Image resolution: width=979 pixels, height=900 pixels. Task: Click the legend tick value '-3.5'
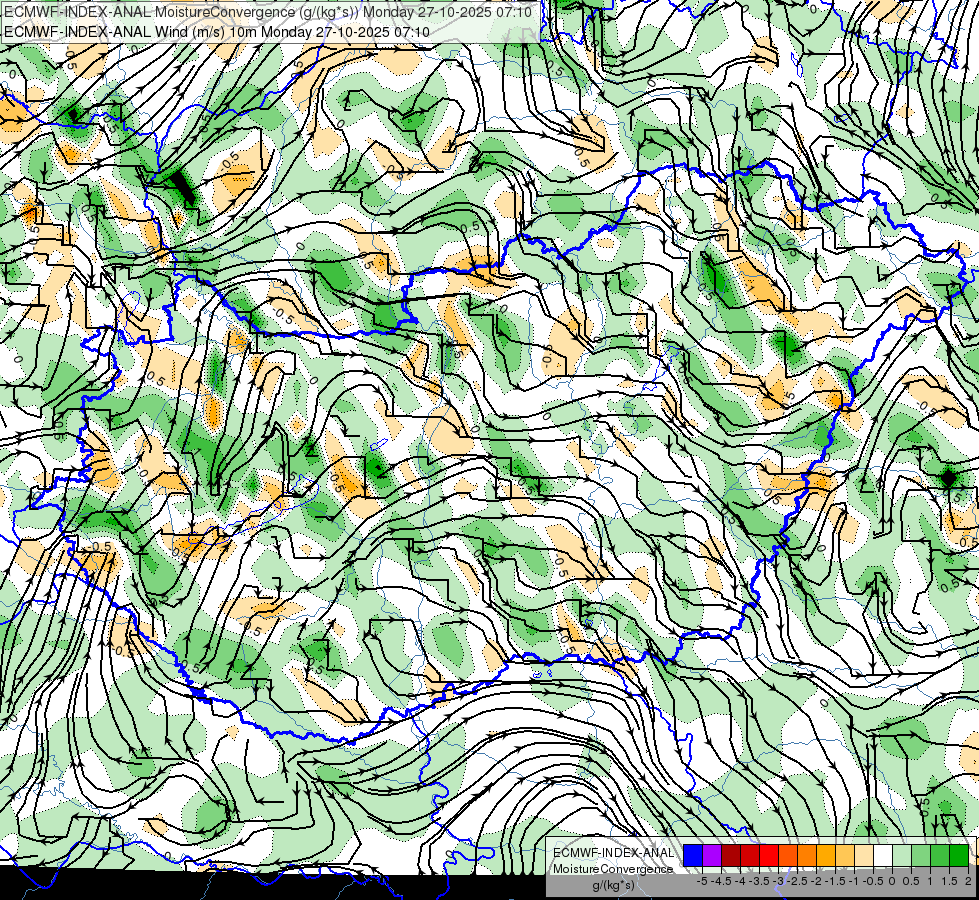(x=759, y=881)
